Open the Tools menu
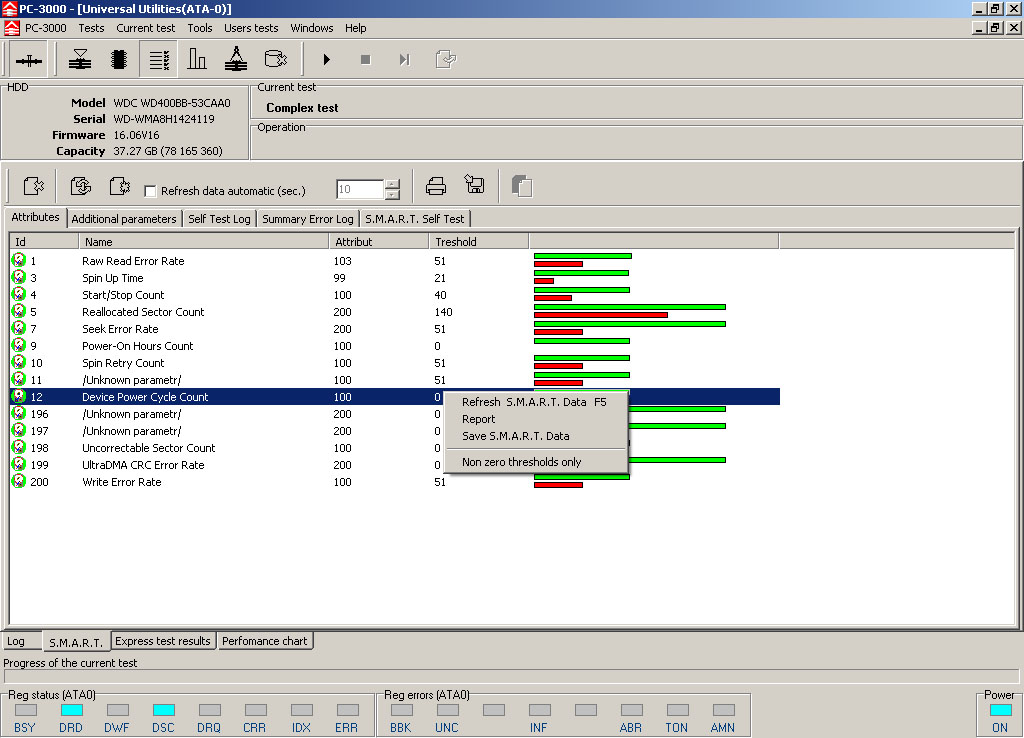1024x738 pixels. click(x=199, y=28)
